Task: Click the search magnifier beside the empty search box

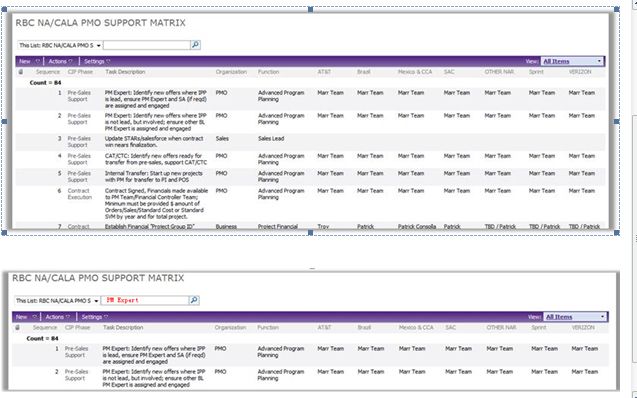Action: click(x=195, y=45)
